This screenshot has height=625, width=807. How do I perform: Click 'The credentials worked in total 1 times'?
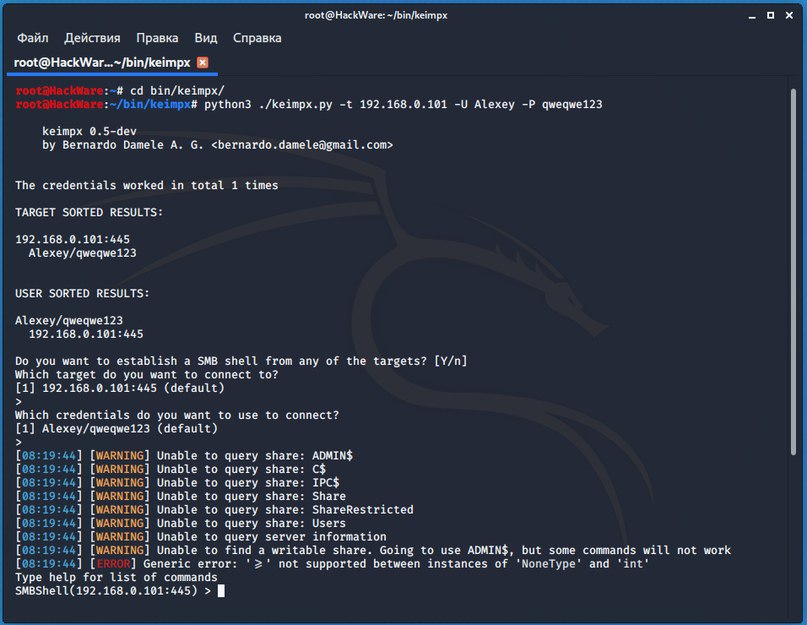[147, 185]
